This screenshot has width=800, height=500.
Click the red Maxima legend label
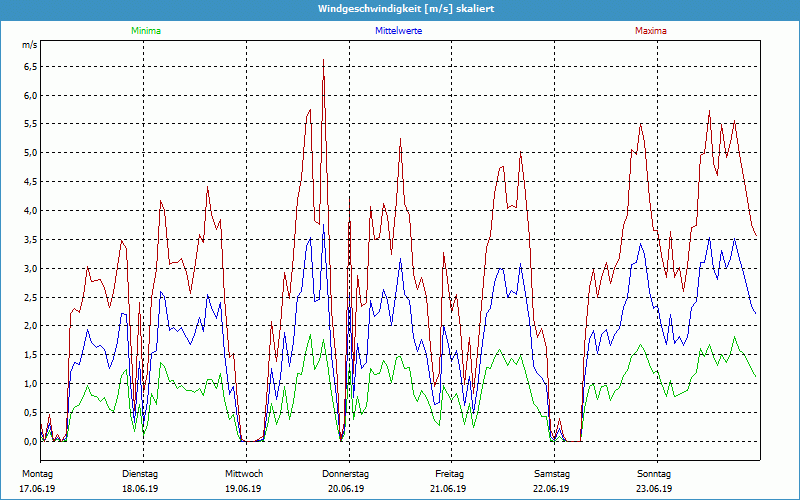[x=651, y=31]
